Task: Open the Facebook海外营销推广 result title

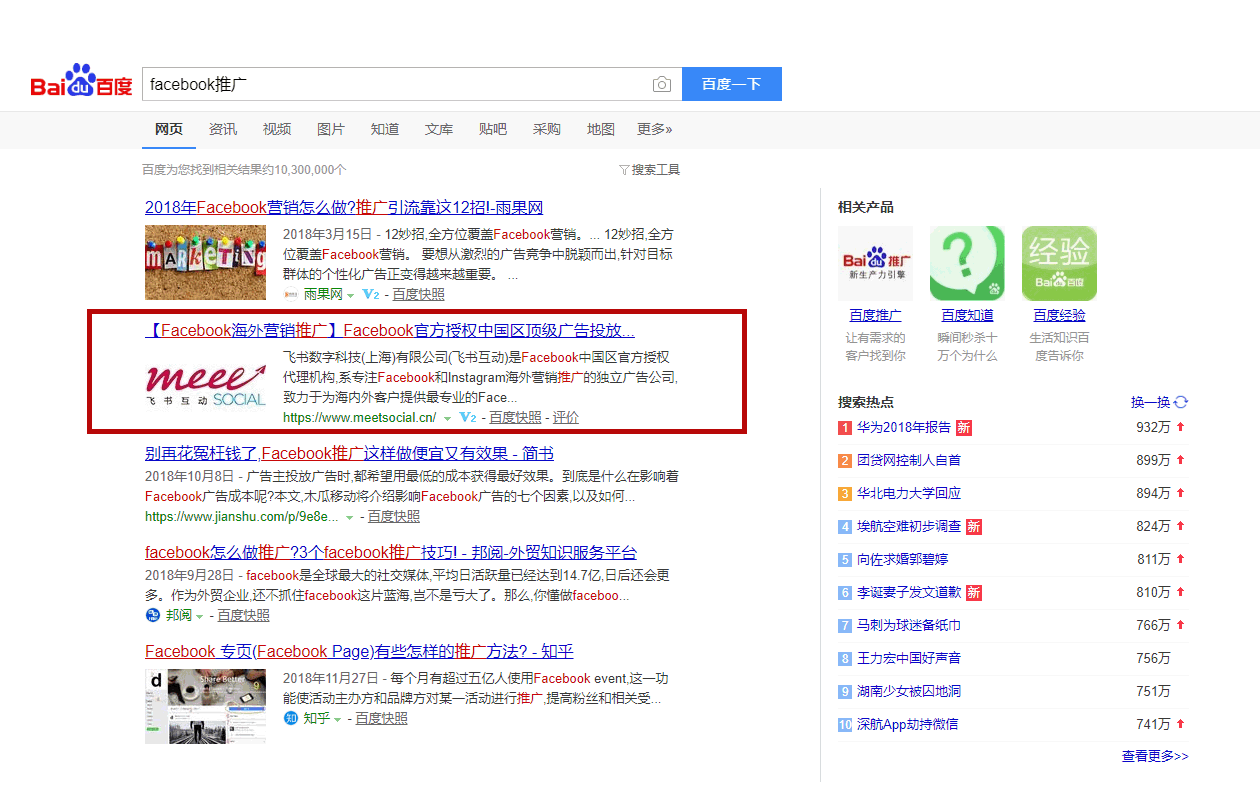Action: click(x=390, y=331)
